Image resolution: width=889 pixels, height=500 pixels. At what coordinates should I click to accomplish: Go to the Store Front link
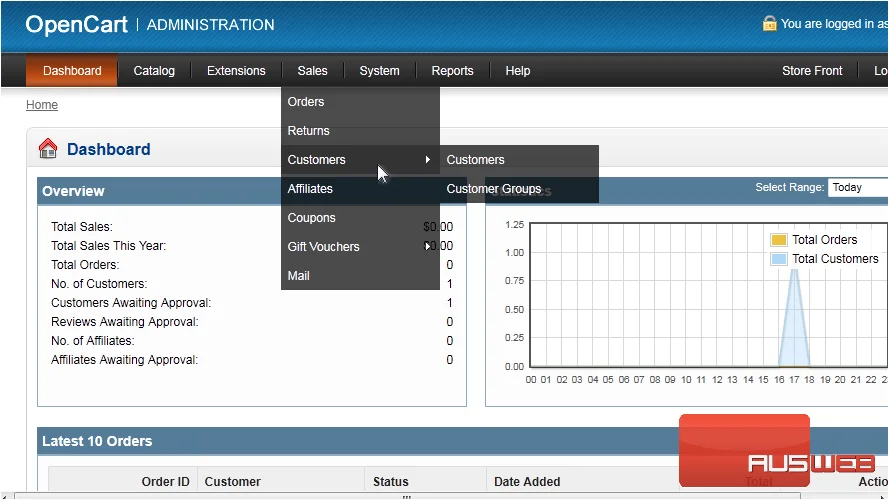(812, 71)
